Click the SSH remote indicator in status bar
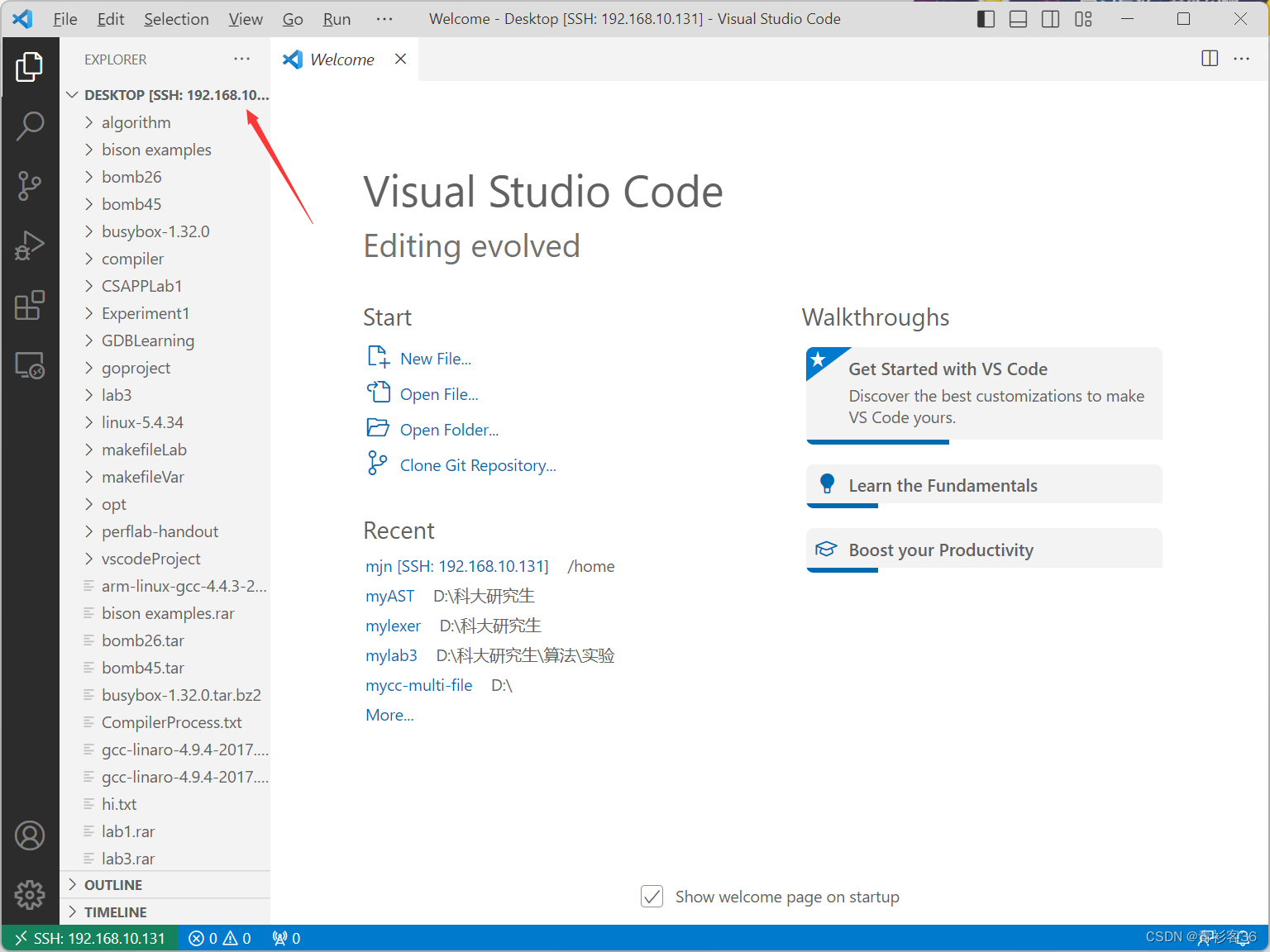The height and width of the screenshot is (952, 1270). click(90, 938)
